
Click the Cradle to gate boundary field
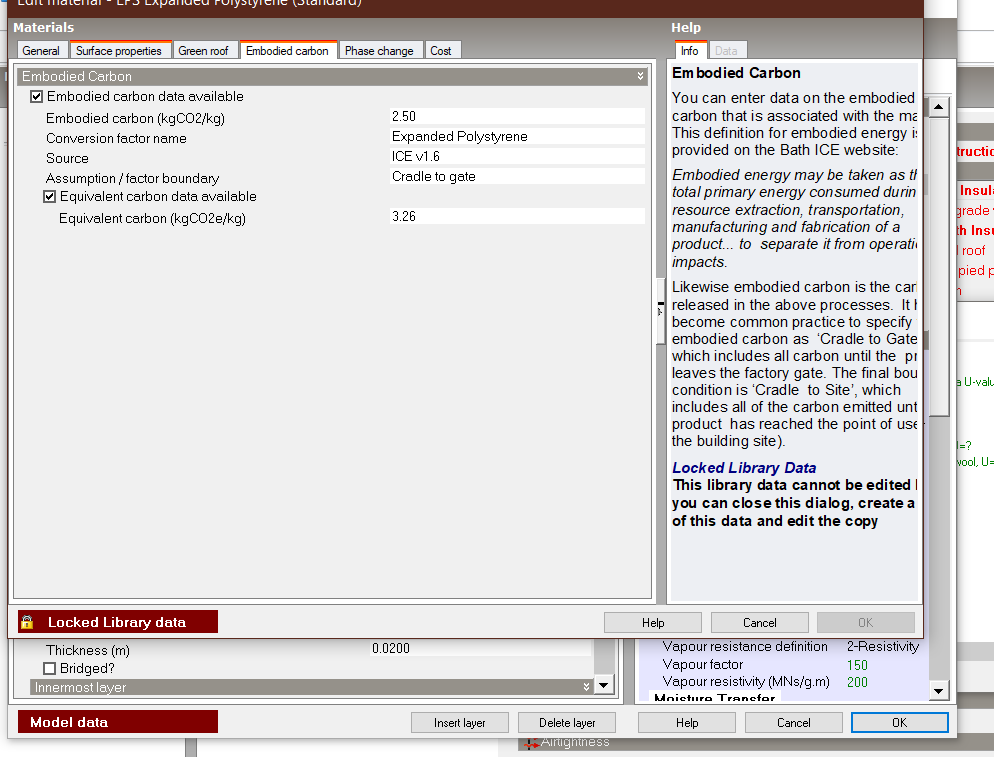517,176
